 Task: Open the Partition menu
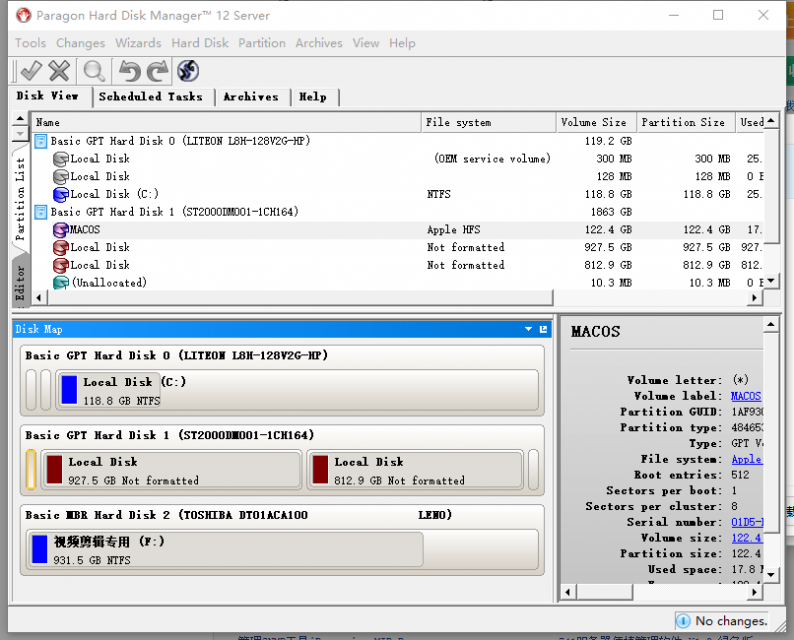coord(262,43)
